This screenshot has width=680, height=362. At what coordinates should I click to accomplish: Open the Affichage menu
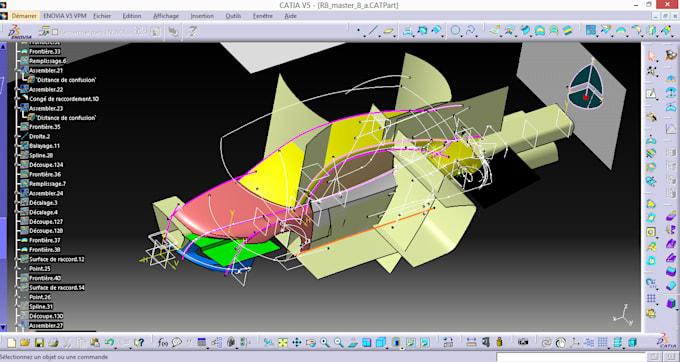click(166, 16)
